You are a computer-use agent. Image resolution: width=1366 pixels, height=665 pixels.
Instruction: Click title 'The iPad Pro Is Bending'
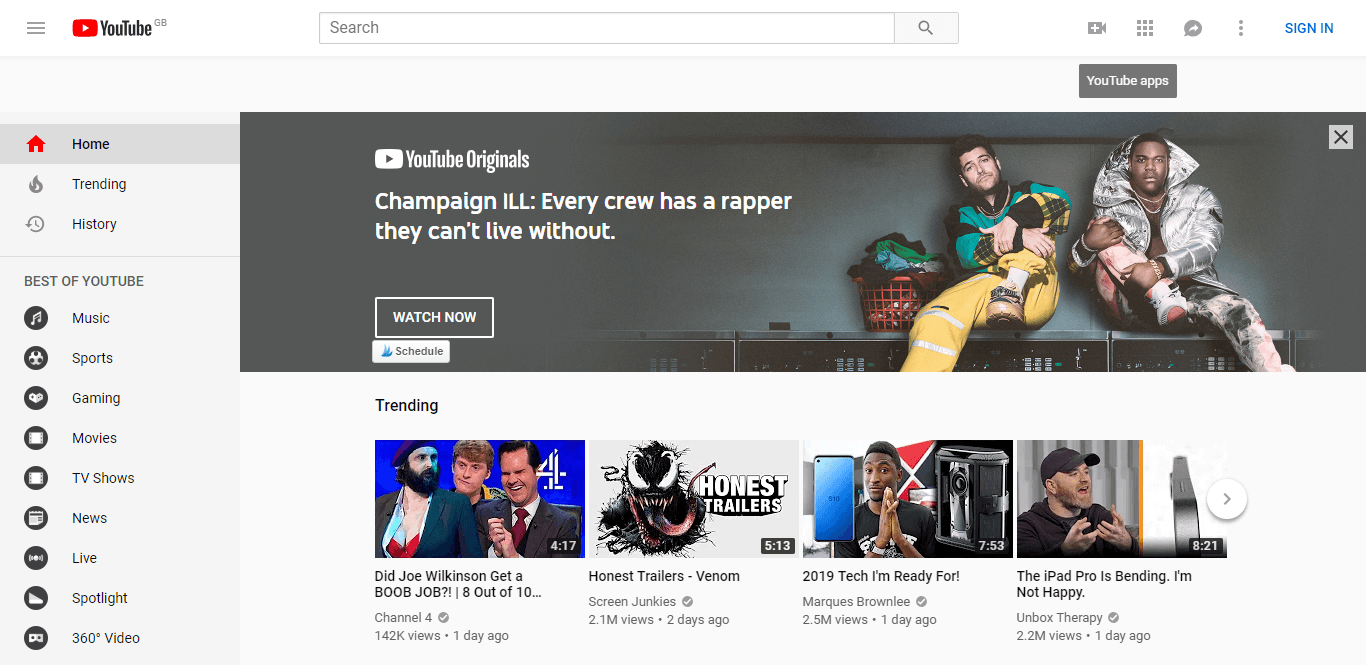pos(1104,584)
